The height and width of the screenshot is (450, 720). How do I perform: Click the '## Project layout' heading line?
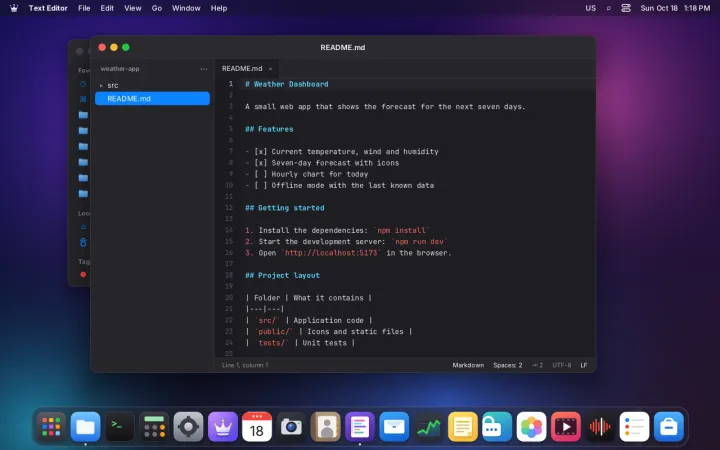point(282,275)
